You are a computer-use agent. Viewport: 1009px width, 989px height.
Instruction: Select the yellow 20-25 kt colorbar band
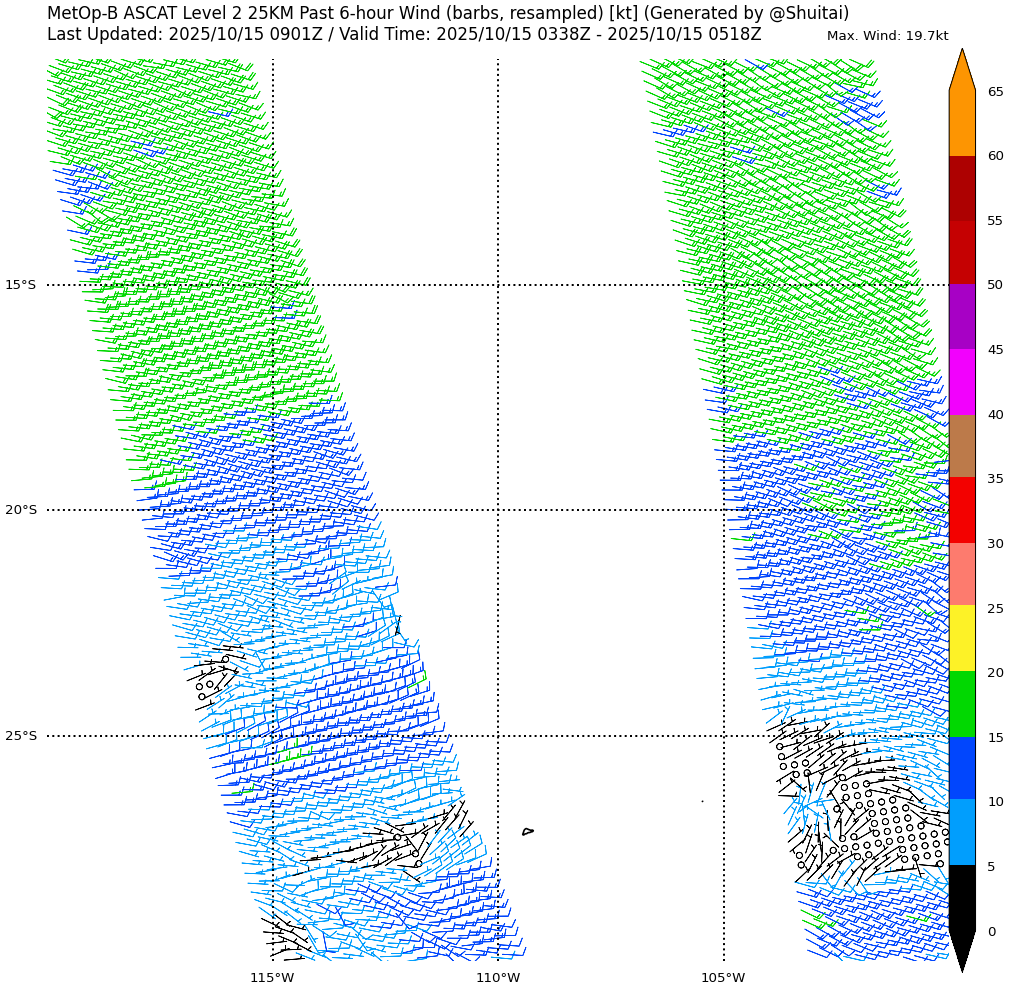tap(961, 638)
